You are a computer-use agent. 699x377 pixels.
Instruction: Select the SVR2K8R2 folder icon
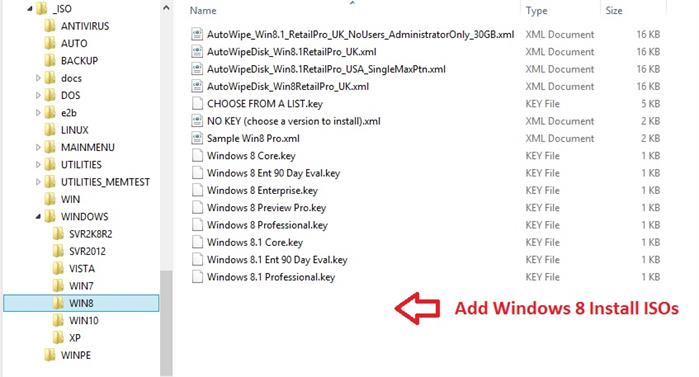click(58, 234)
